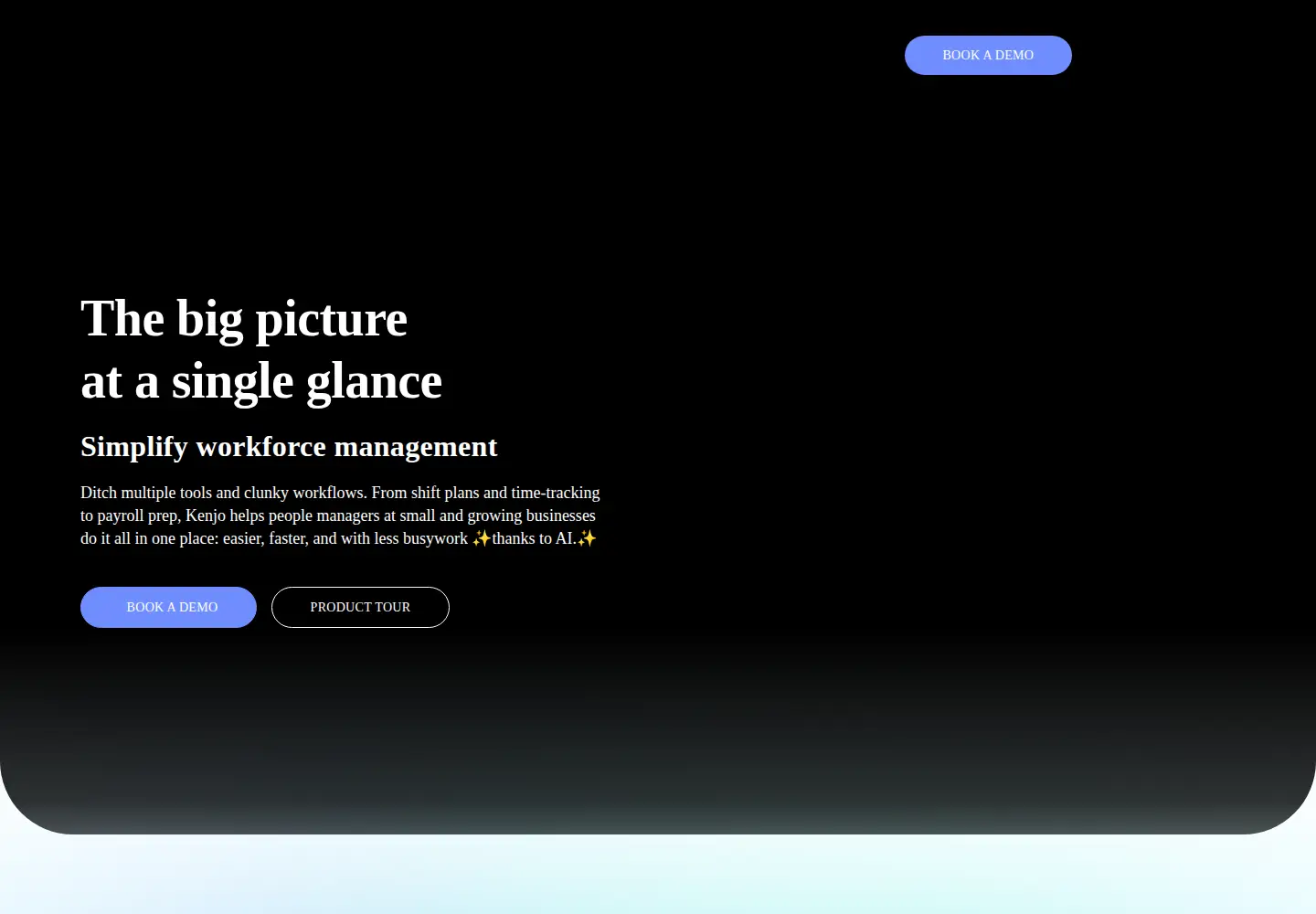
Task: Click the heading 'The big picture'
Action: click(244, 319)
